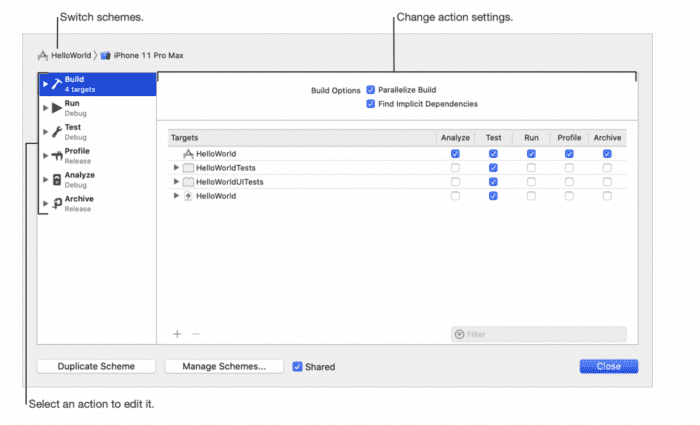The width and height of the screenshot is (700, 425).
Task: Select the Build action hammer icon
Action: coord(57,84)
